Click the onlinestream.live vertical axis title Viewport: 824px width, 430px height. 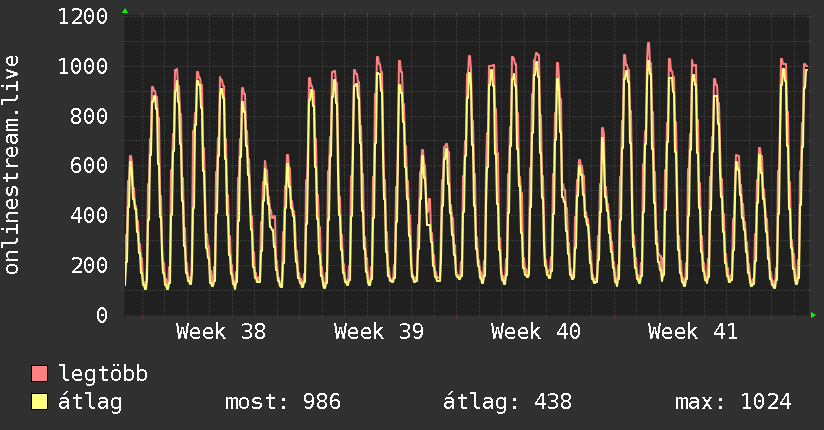click(12, 165)
